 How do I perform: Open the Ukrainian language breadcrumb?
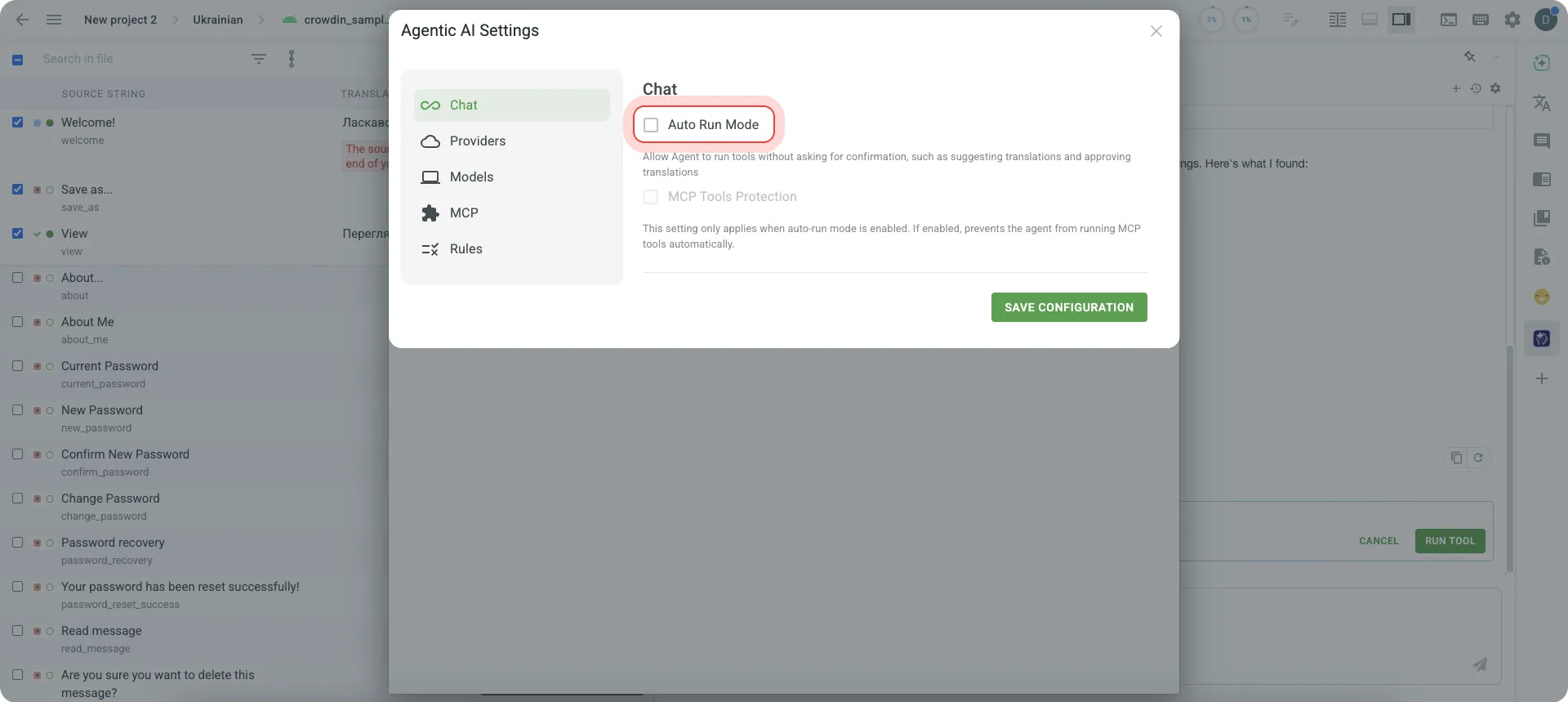(217, 20)
